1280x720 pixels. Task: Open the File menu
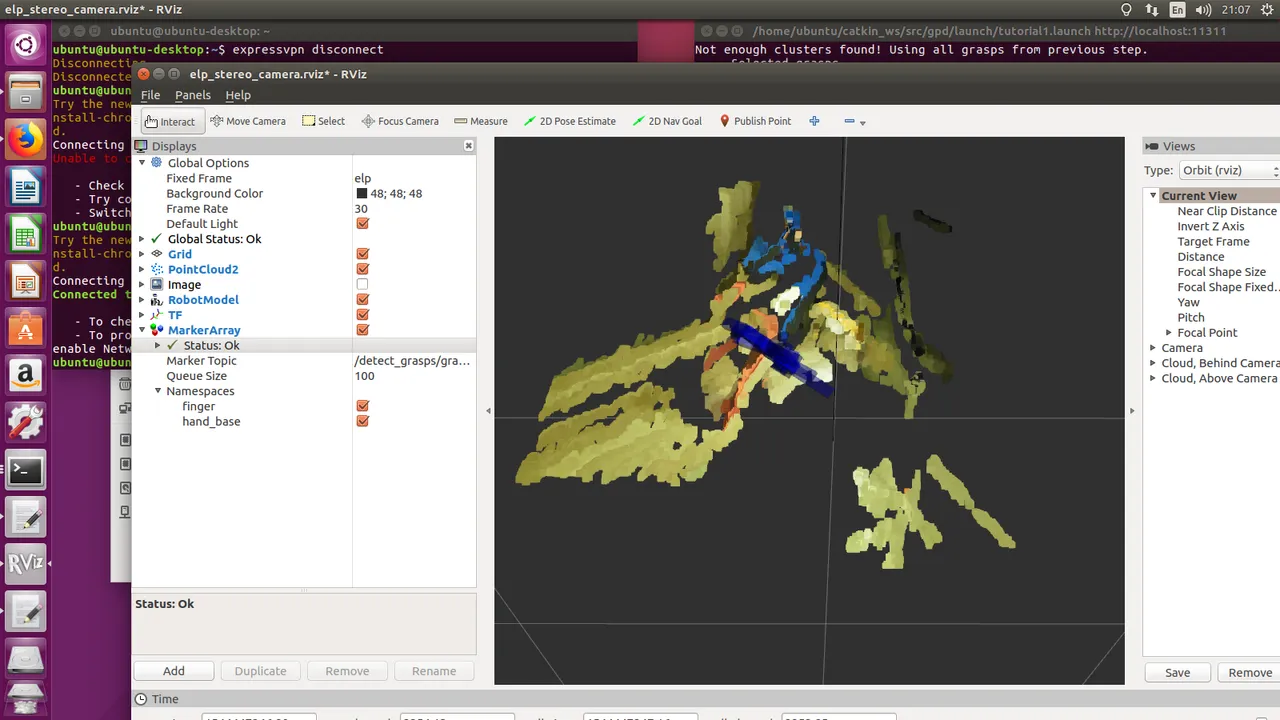(150, 95)
